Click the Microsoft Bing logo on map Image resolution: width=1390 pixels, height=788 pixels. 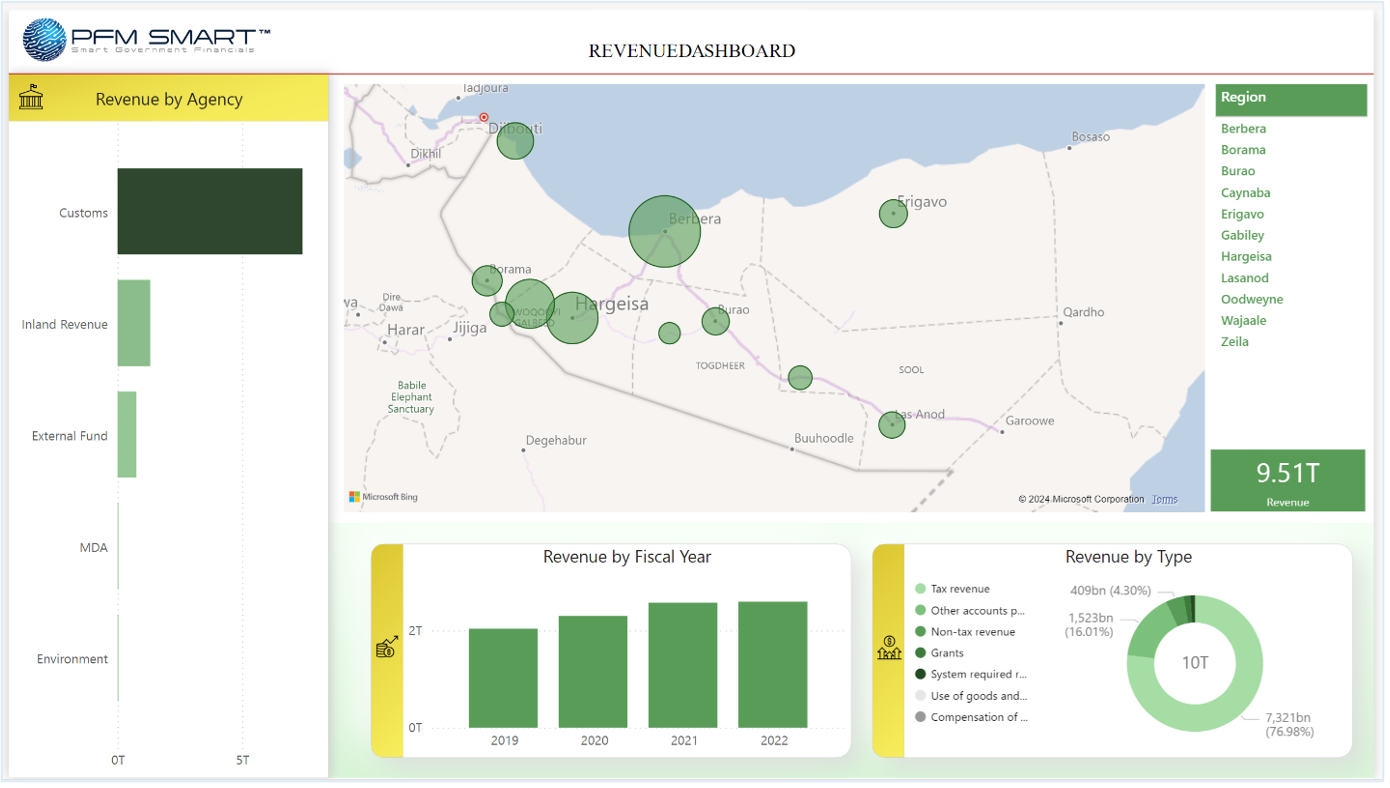(x=384, y=497)
